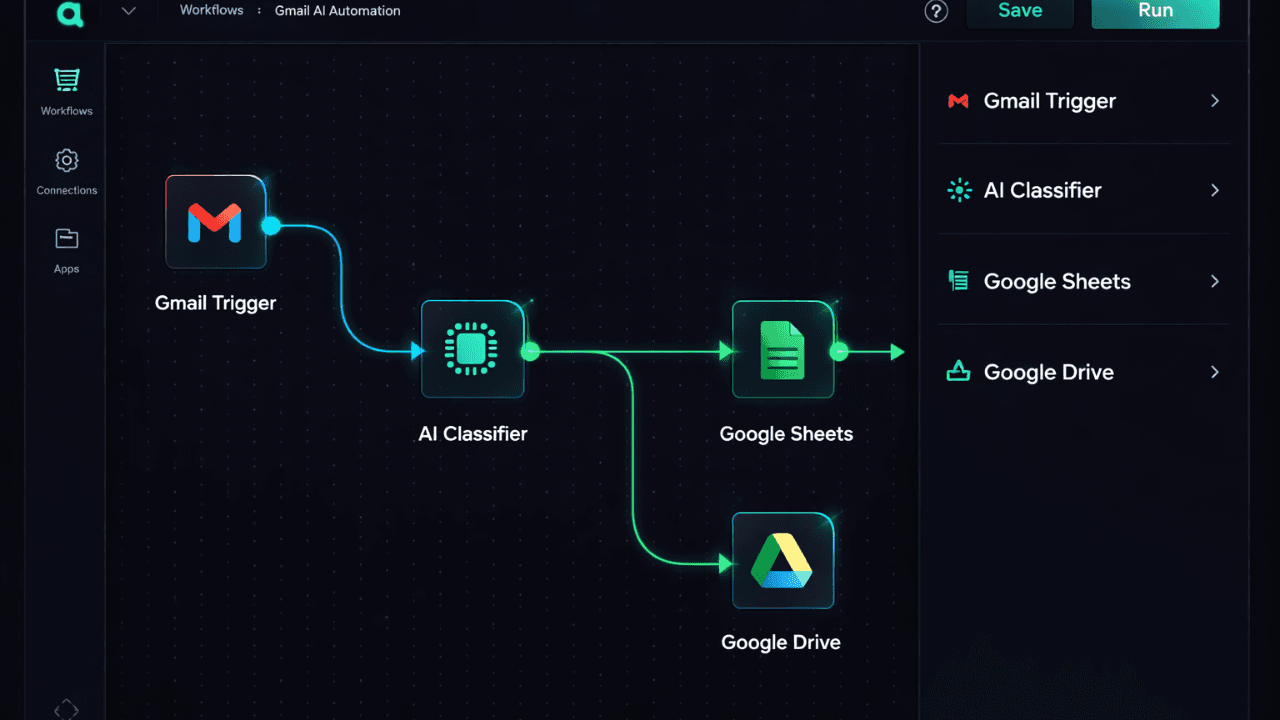Click the green output port of AI Classifier
The width and height of the screenshot is (1280, 720).
pyautogui.click(x=530, y=351)
